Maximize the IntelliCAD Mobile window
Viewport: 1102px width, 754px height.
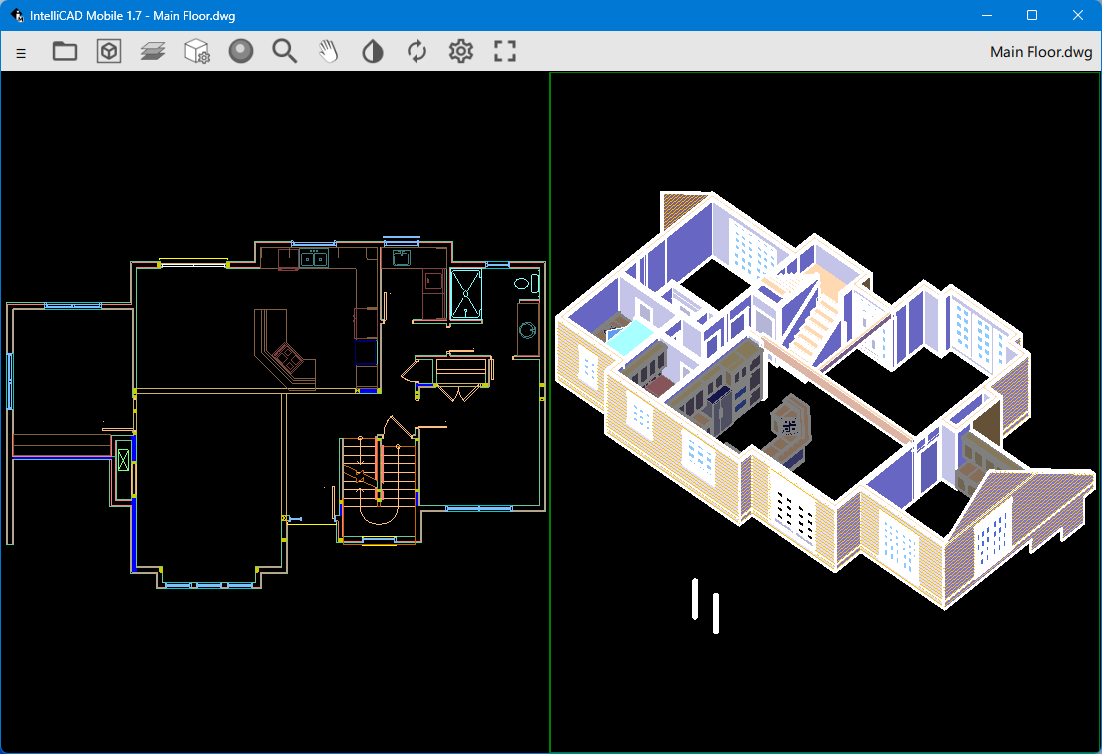[1032, 15]
